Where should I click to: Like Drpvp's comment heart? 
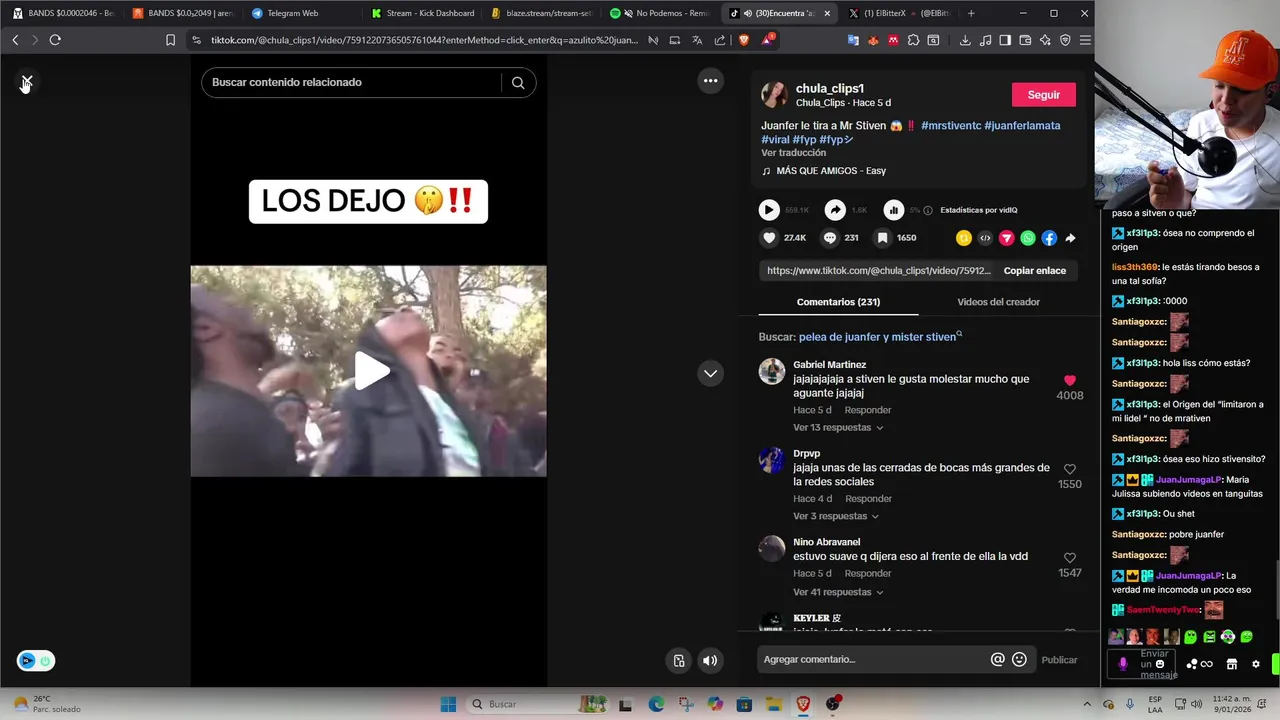click(x=1069, y=469)
